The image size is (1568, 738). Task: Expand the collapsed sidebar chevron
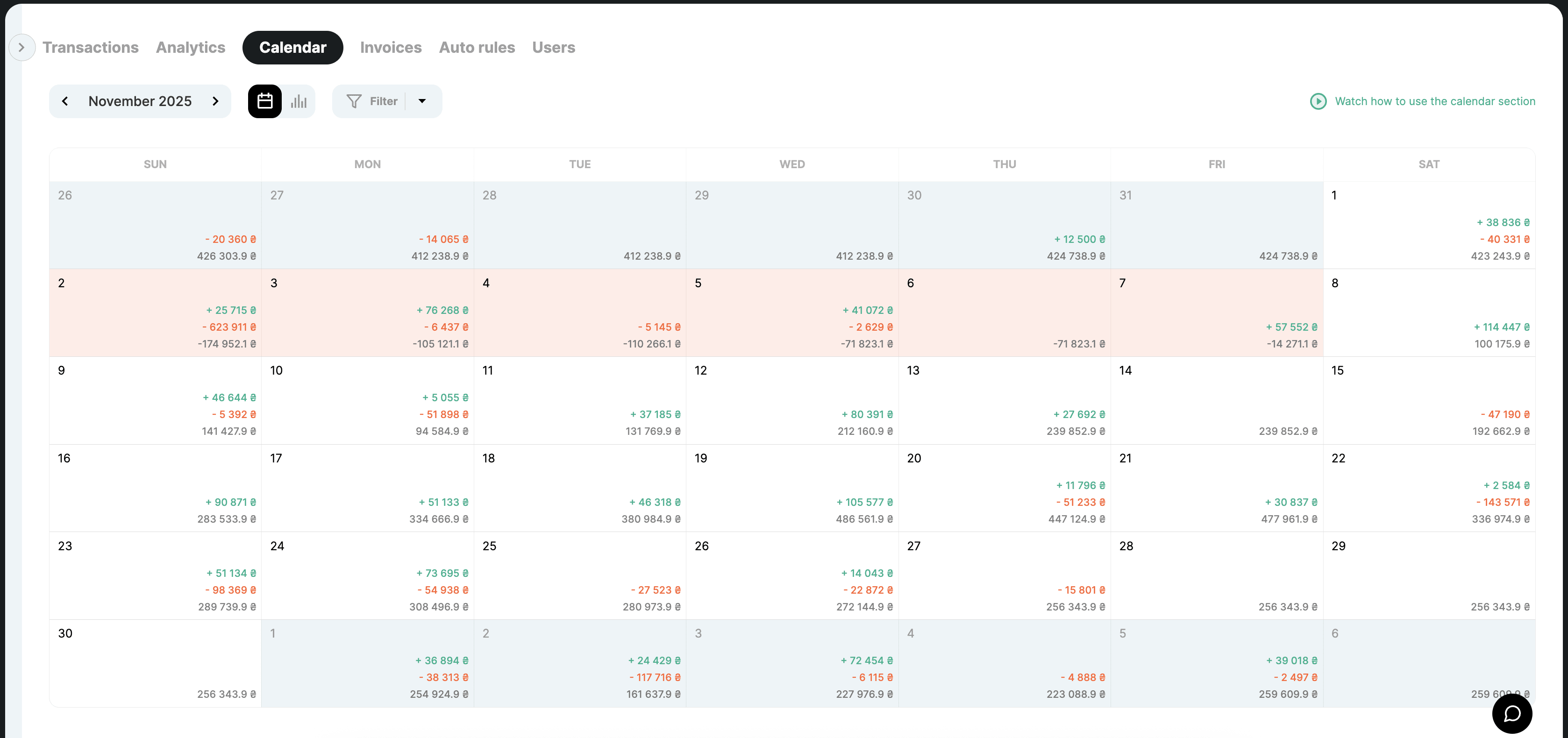pyautogui.click(x=21, y=48)
